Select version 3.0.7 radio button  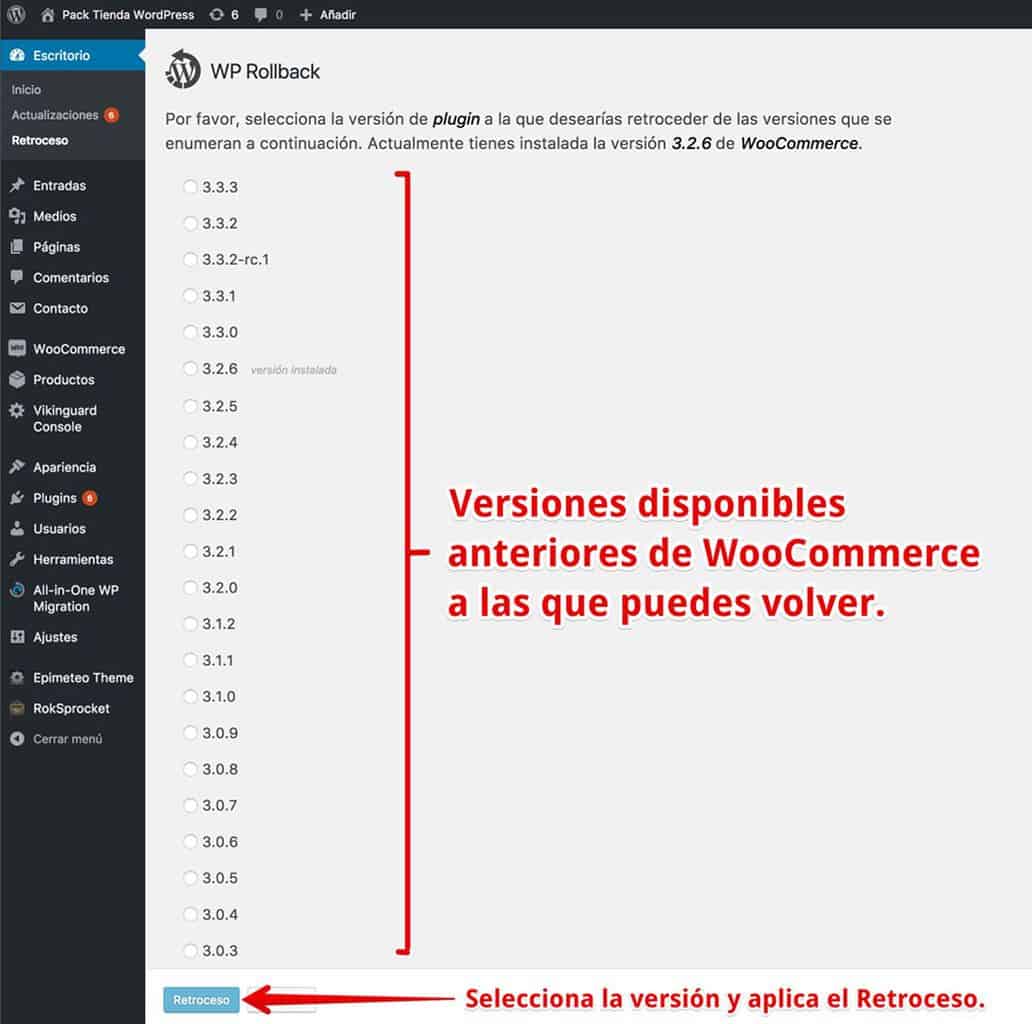pos(190,806)
